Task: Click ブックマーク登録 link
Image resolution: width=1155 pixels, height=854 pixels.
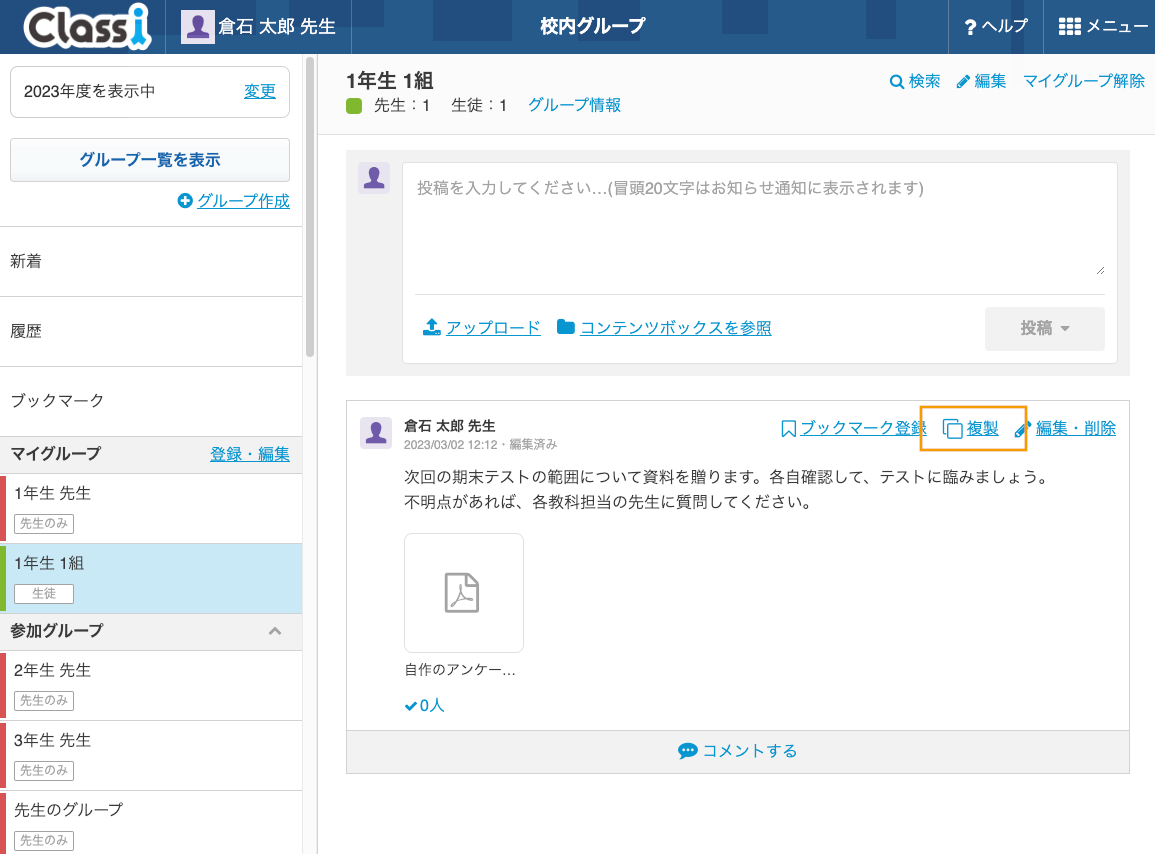Action: pos(863,428)
